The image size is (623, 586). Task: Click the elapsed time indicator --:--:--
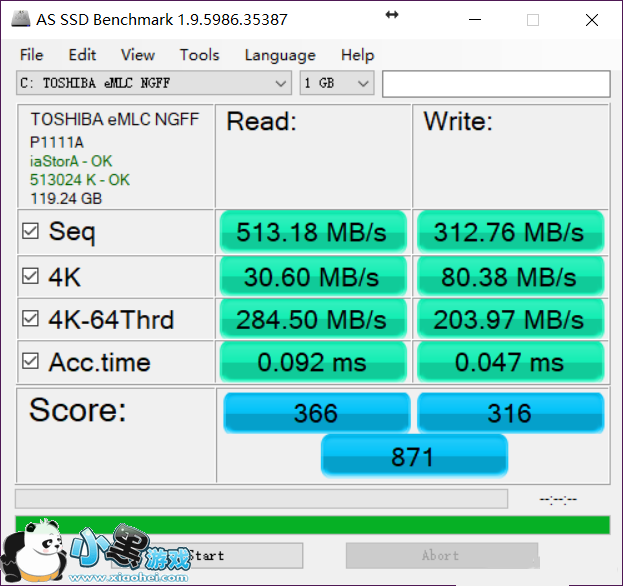click(558, 499)
